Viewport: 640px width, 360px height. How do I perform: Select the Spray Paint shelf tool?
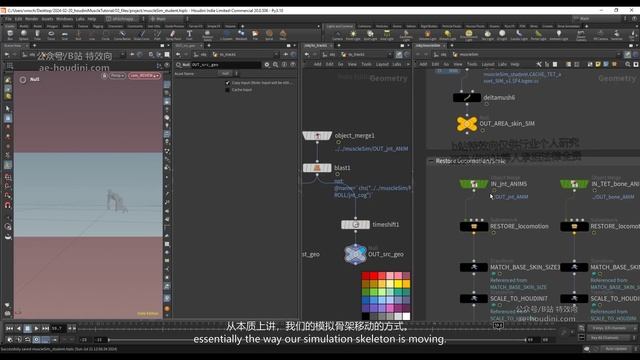click(x=173, y=35)
